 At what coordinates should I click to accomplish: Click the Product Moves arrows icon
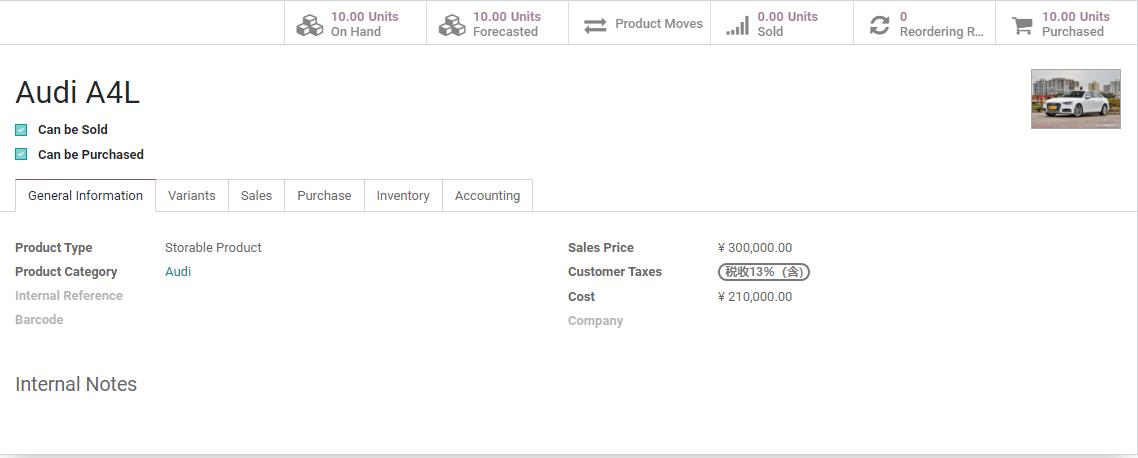click(x=595, y=25)
